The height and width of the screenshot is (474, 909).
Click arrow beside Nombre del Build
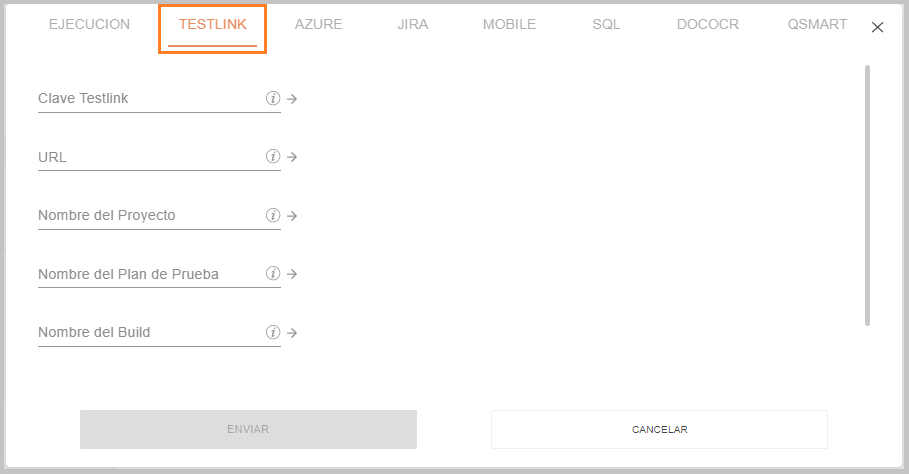(x=292, y=333)
